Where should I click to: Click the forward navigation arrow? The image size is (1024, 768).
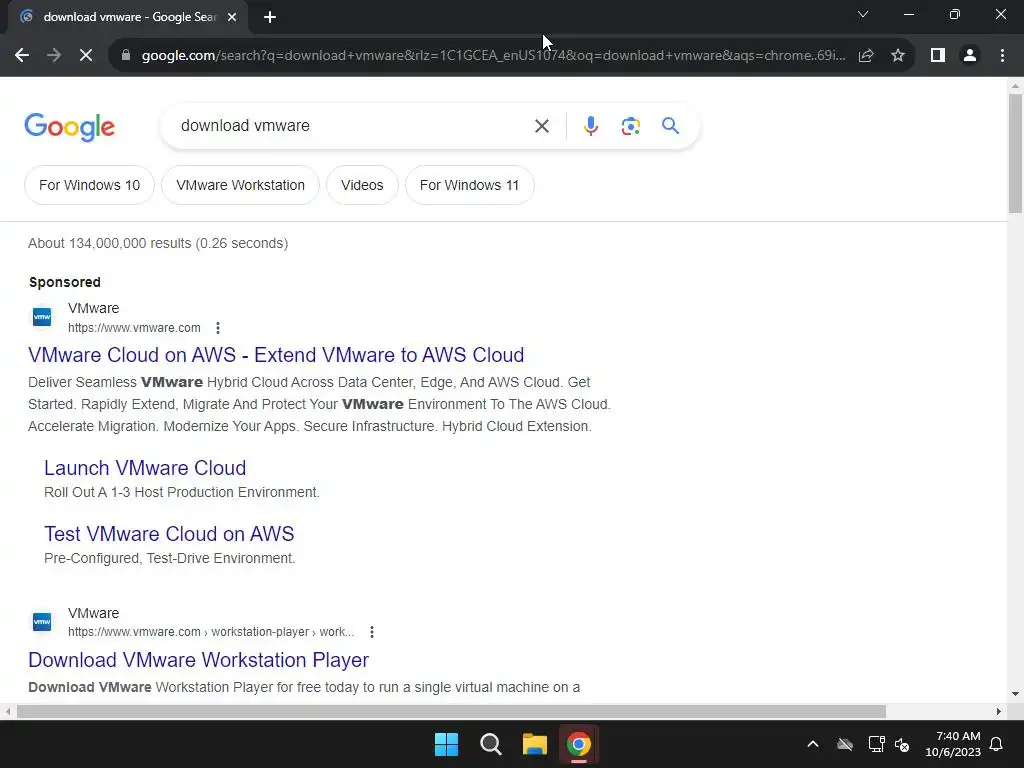click(54, 56)
